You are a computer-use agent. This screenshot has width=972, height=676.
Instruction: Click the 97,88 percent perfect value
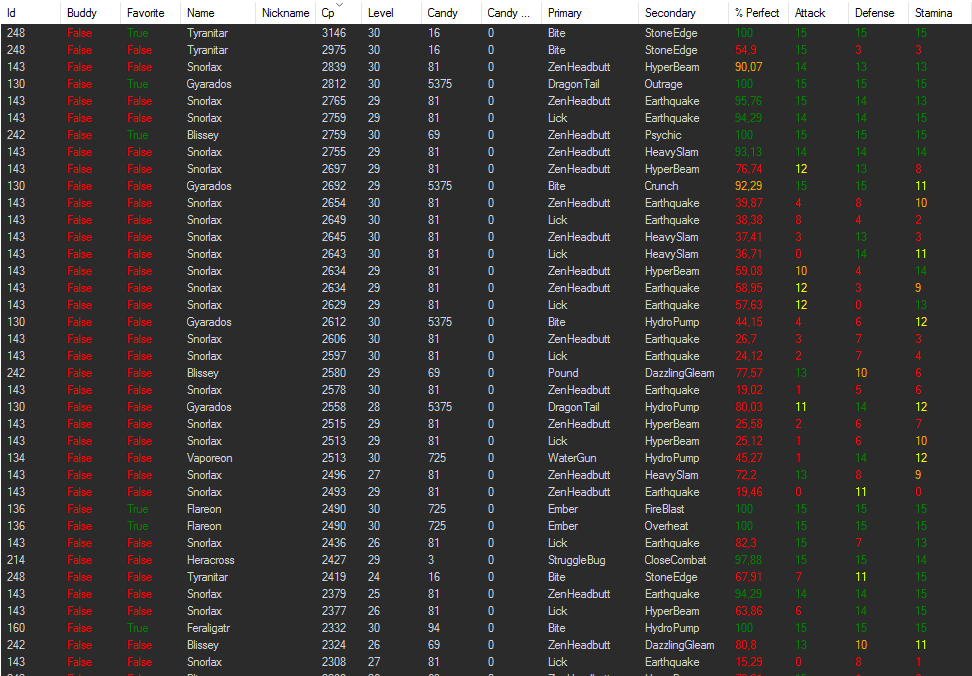point(748,560)
